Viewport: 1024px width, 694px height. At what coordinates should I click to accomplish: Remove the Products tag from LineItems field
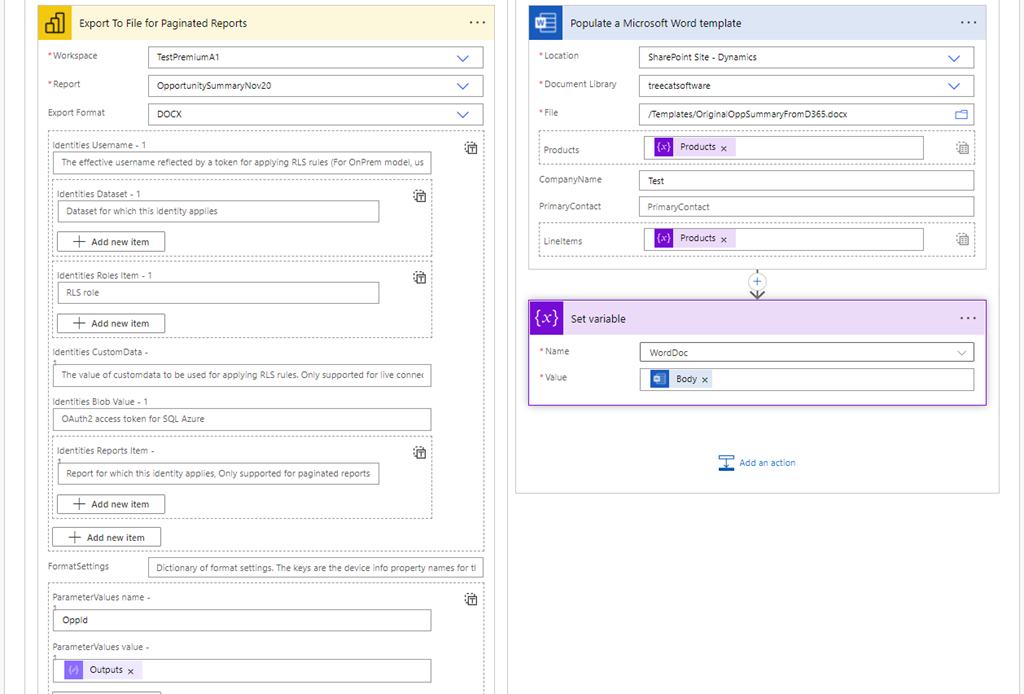pyautogui.click(x=724, y=240)
